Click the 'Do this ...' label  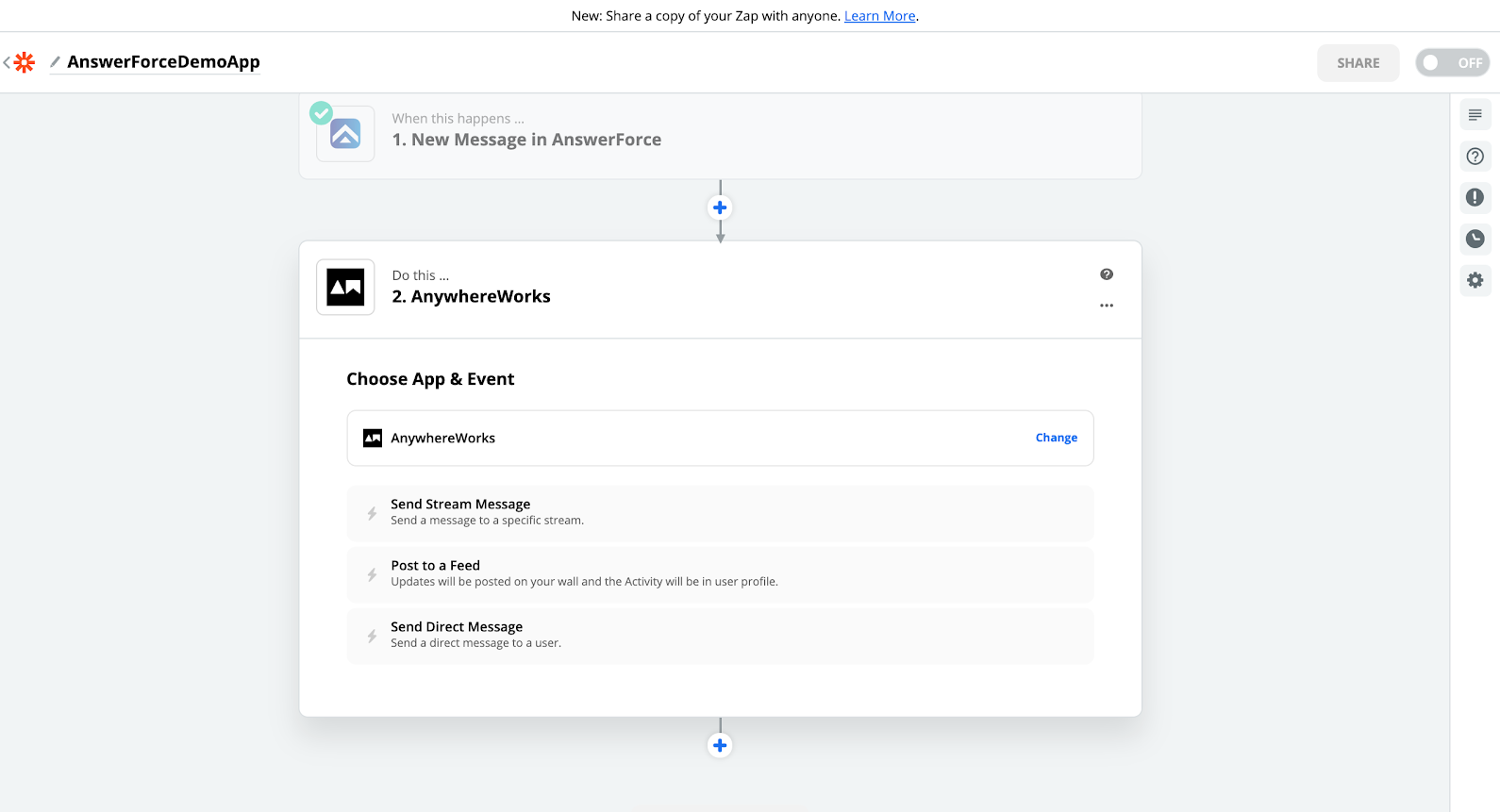tap(420, 275)
